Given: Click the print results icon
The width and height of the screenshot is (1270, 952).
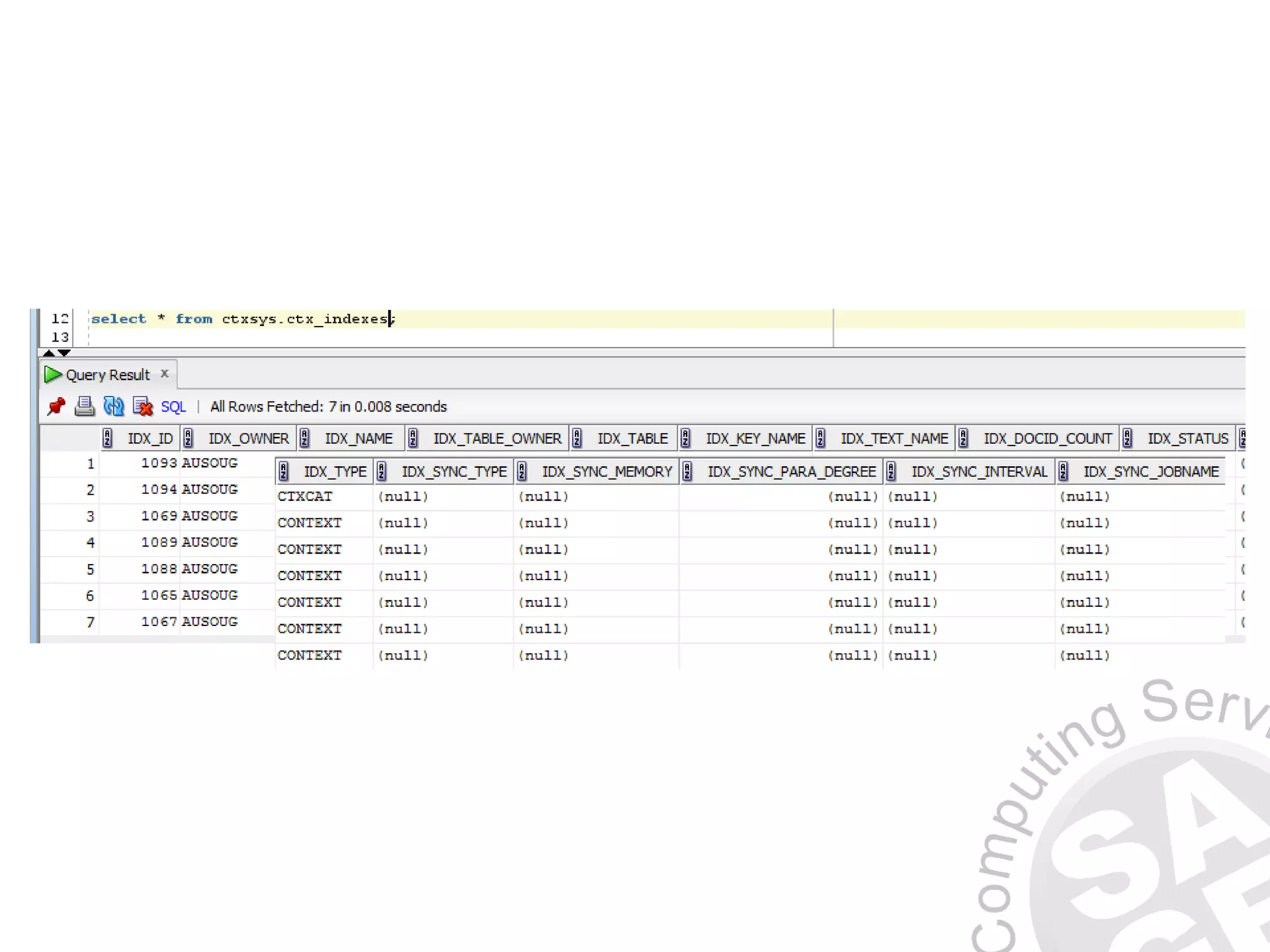Looking at the screenshot, I should tap(84, 407).
